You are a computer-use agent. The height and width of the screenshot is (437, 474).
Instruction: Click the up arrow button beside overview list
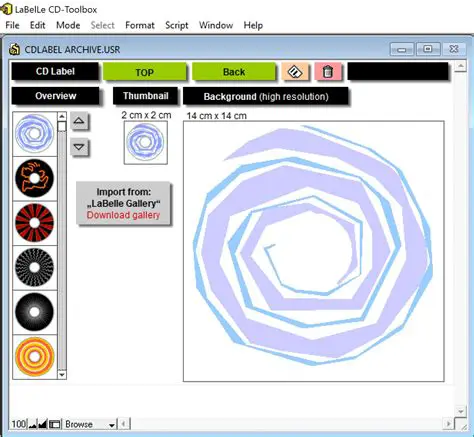tap(79, 121)
